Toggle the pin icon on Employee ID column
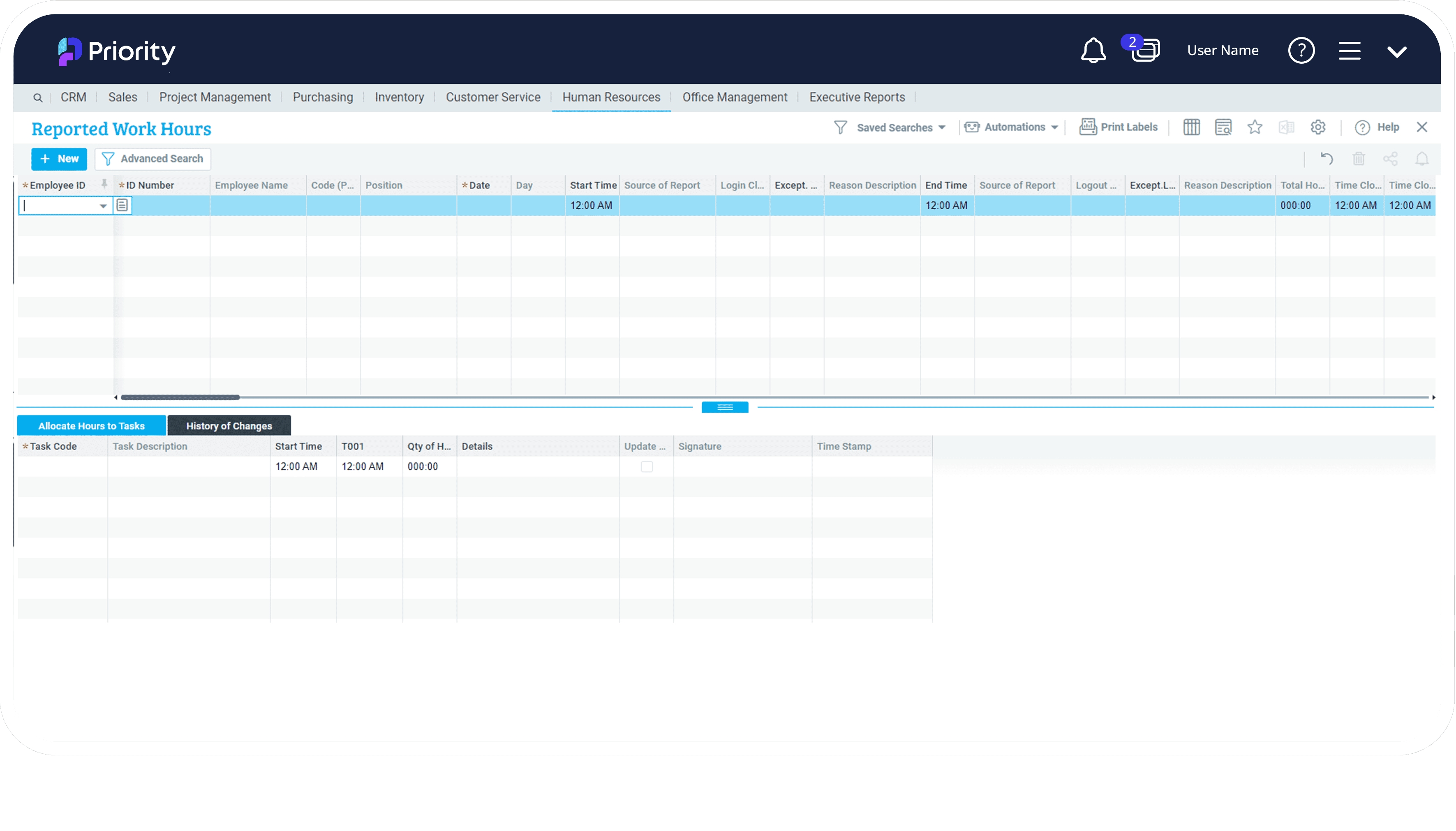This screenshot has height=831, width=1456. point(104,184)
